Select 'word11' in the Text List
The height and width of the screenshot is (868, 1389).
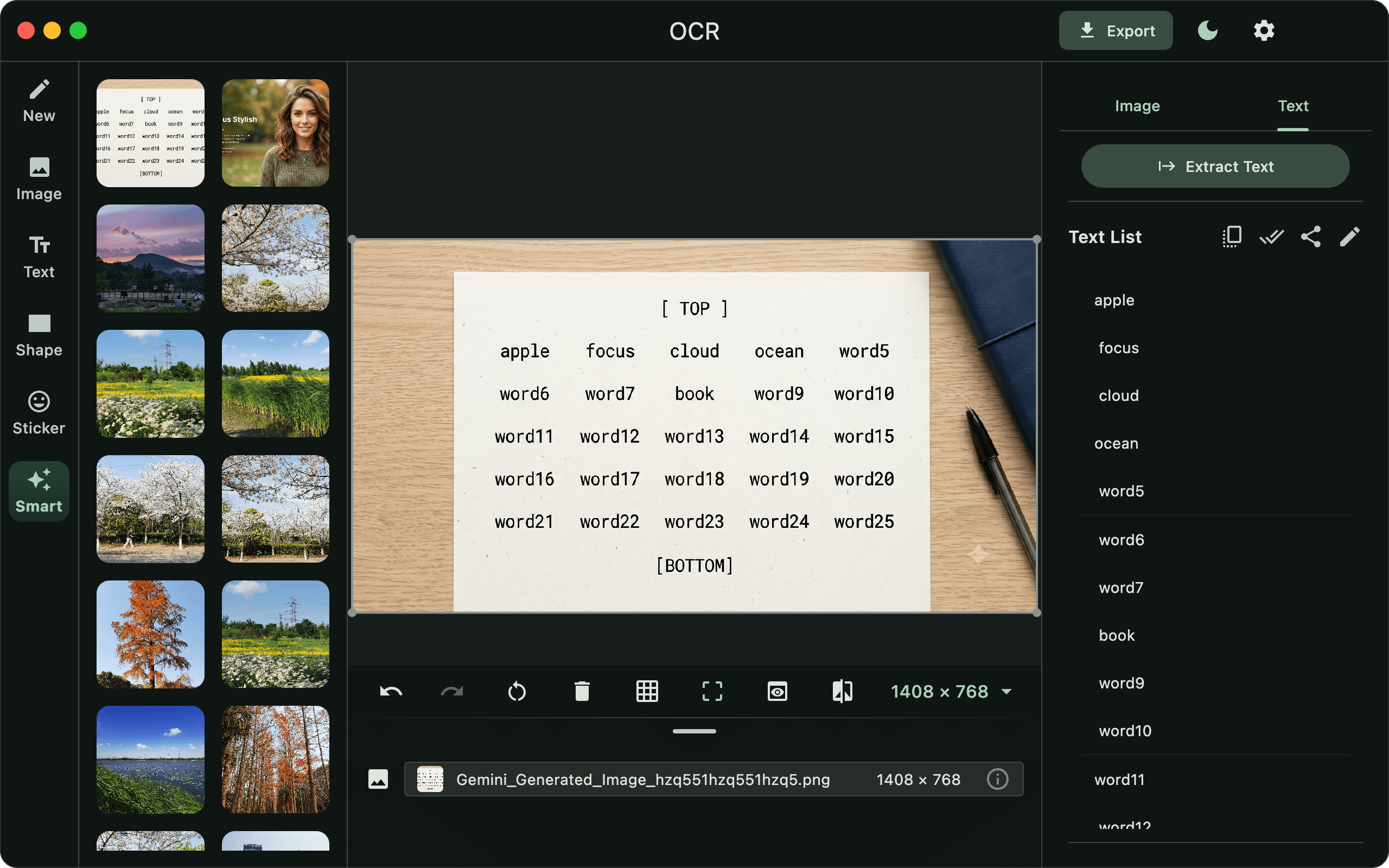tap(1119, 780)
